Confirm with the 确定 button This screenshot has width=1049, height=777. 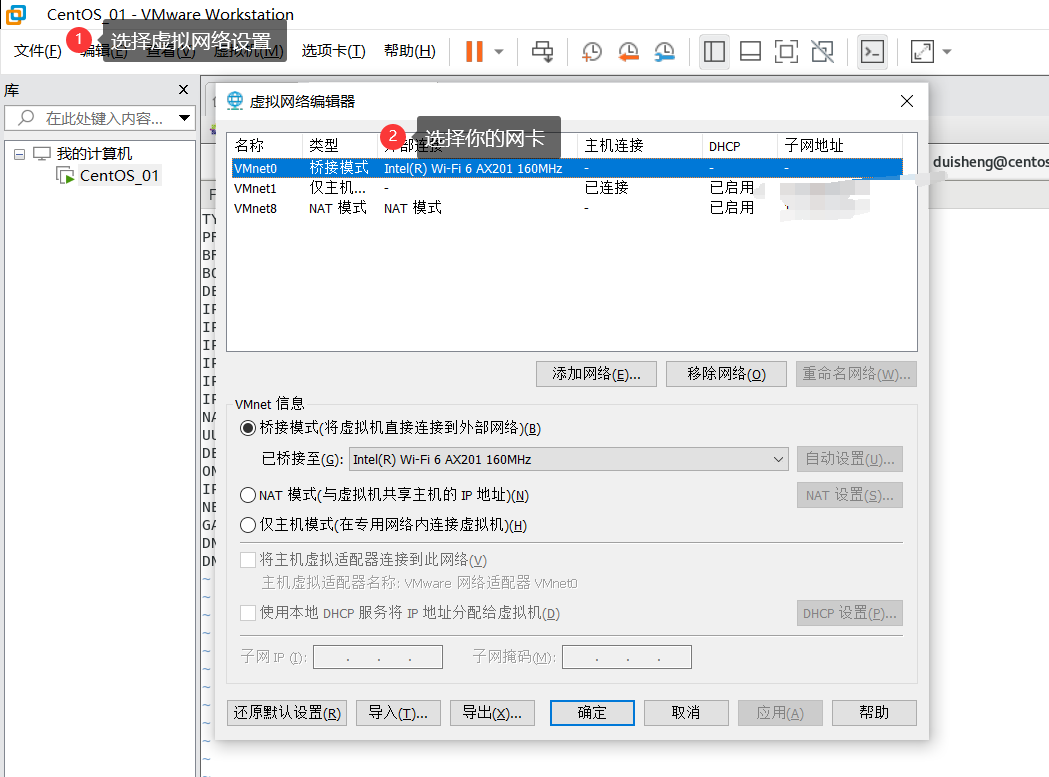click(592, 713)
